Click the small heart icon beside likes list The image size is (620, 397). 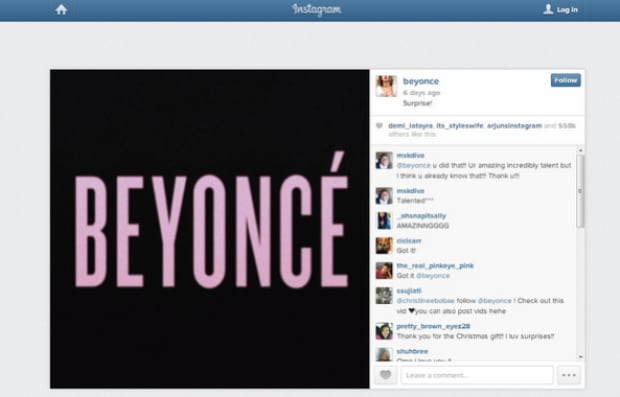coord(379,126)
